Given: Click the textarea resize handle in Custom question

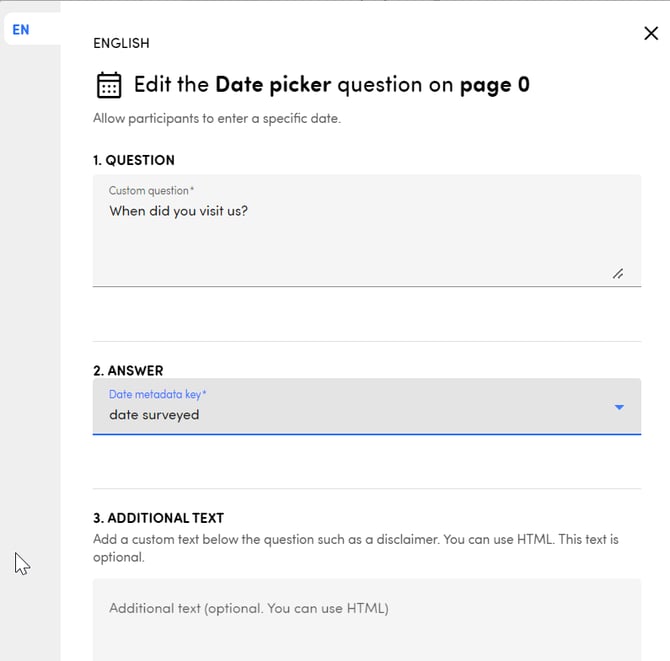Looking at the screenshot, I should coord(618,273).
